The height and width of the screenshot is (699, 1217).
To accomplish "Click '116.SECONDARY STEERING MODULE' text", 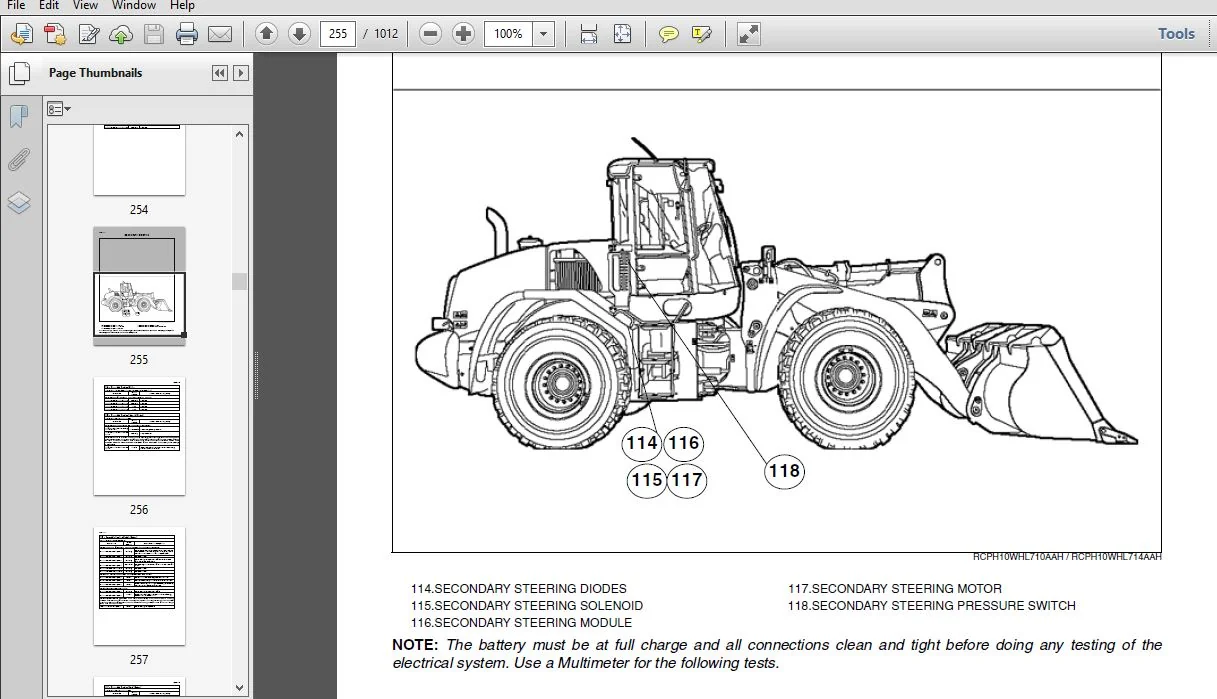I will tap(521, 623).
